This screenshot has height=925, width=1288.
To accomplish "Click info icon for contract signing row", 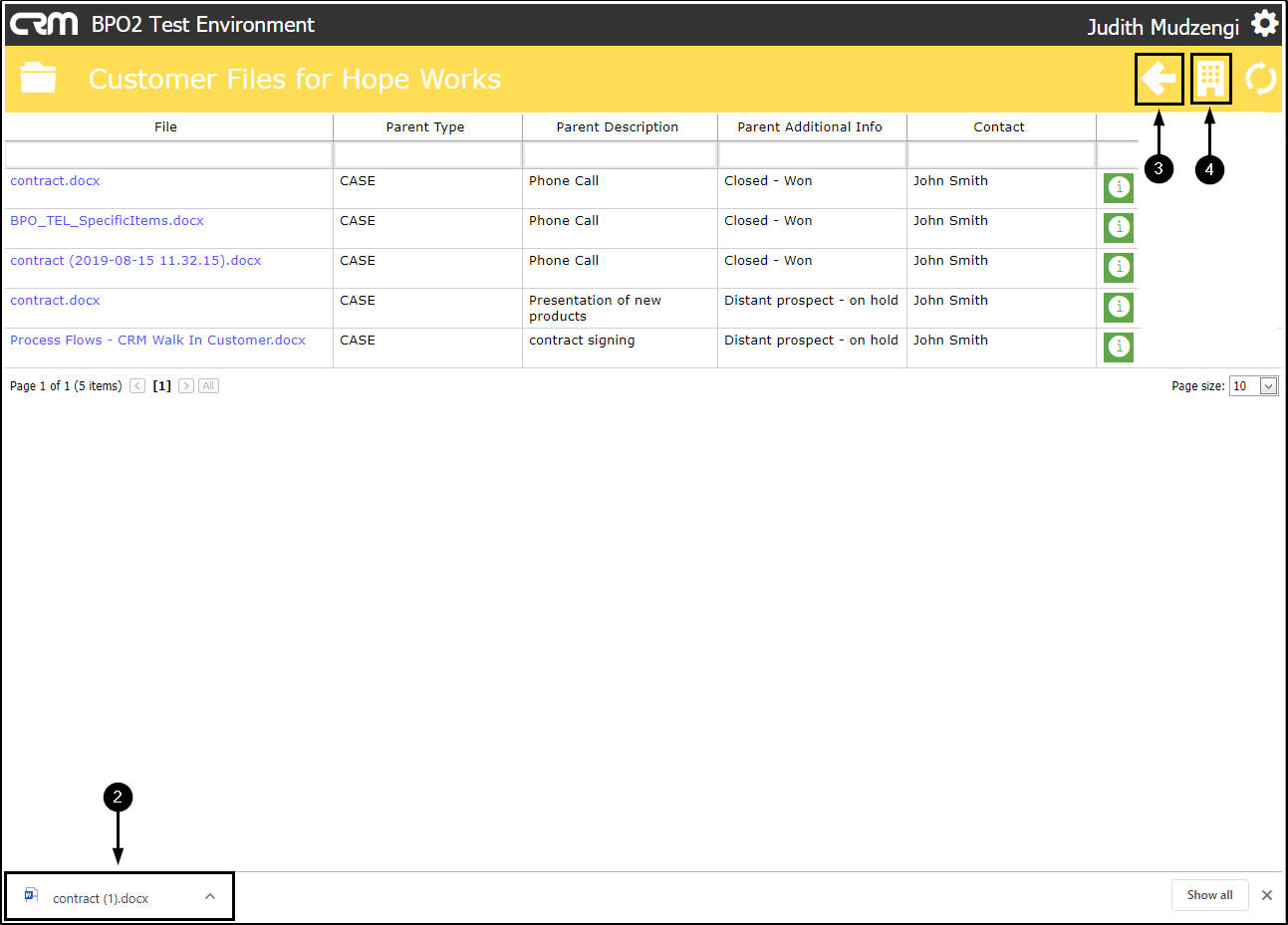I will (x=1119, y=347).
